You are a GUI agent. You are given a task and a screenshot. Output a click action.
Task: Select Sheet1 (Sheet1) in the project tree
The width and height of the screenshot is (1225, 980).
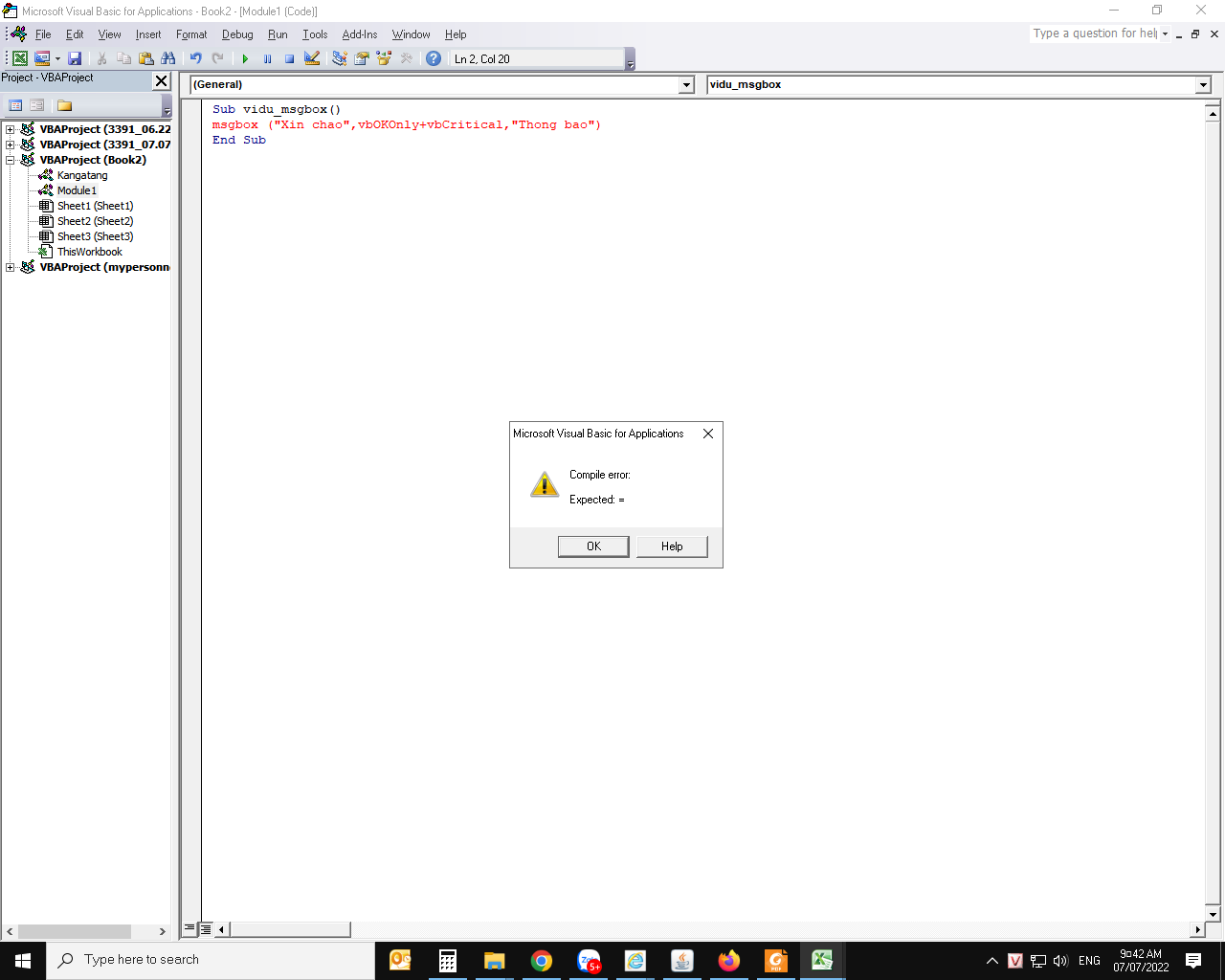click(95, 206)
